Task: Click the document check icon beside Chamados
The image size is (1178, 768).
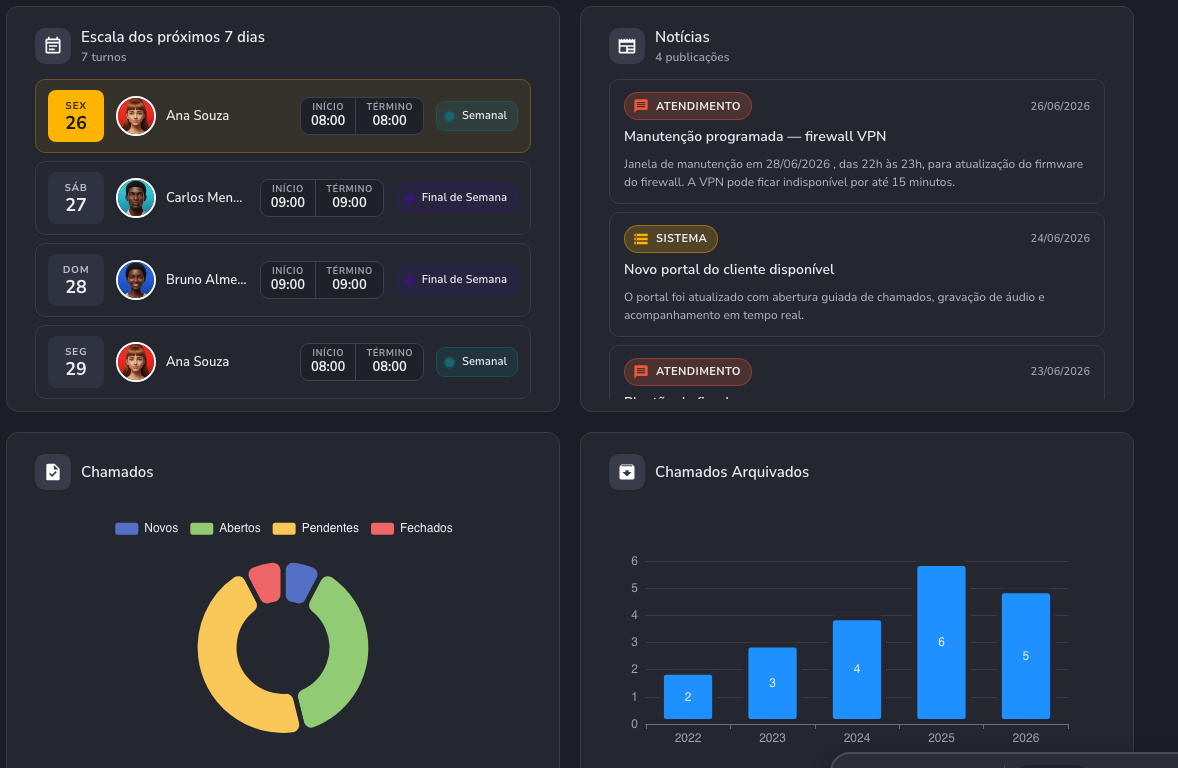Action: 53,472
